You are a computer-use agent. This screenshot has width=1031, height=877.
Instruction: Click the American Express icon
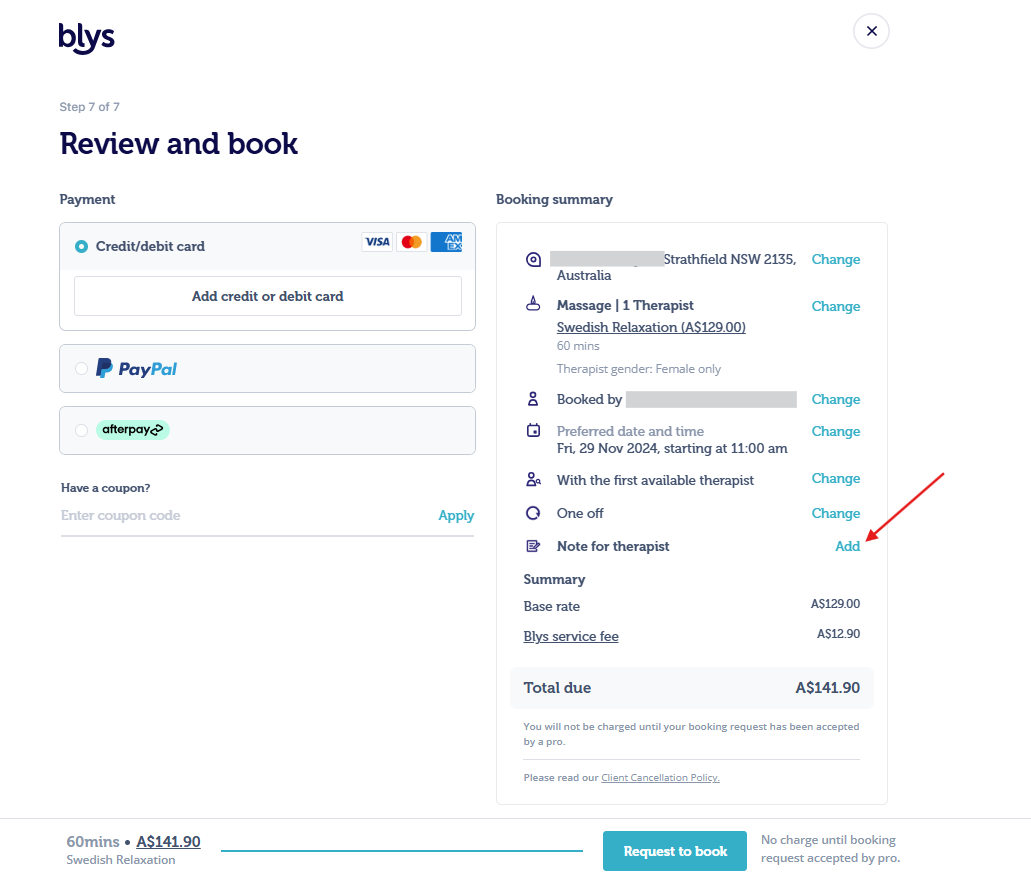(446, 242)
